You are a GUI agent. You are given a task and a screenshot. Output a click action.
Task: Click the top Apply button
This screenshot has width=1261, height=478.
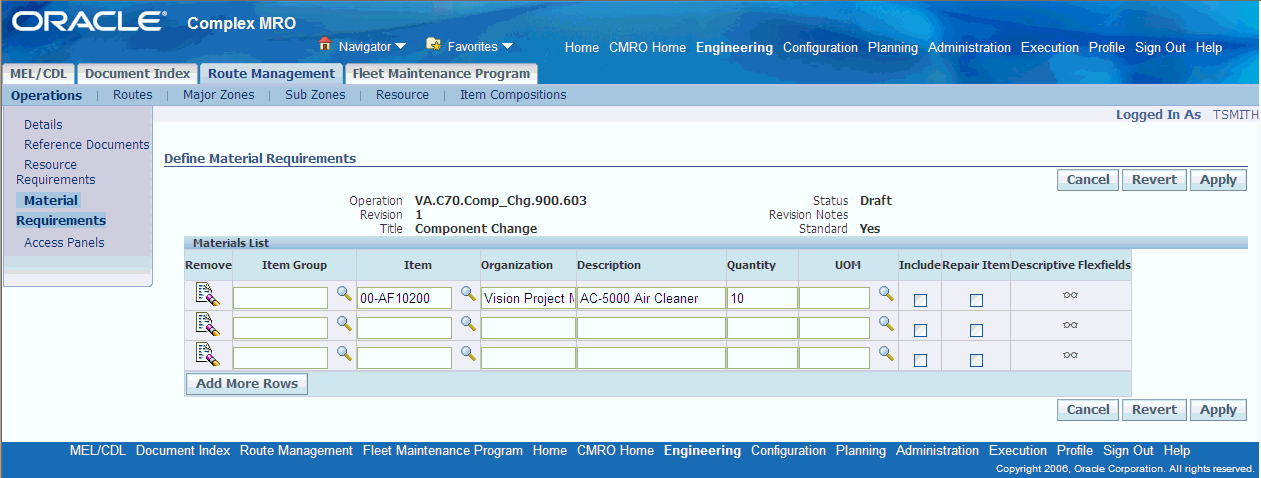click(x=1218, y=180)
